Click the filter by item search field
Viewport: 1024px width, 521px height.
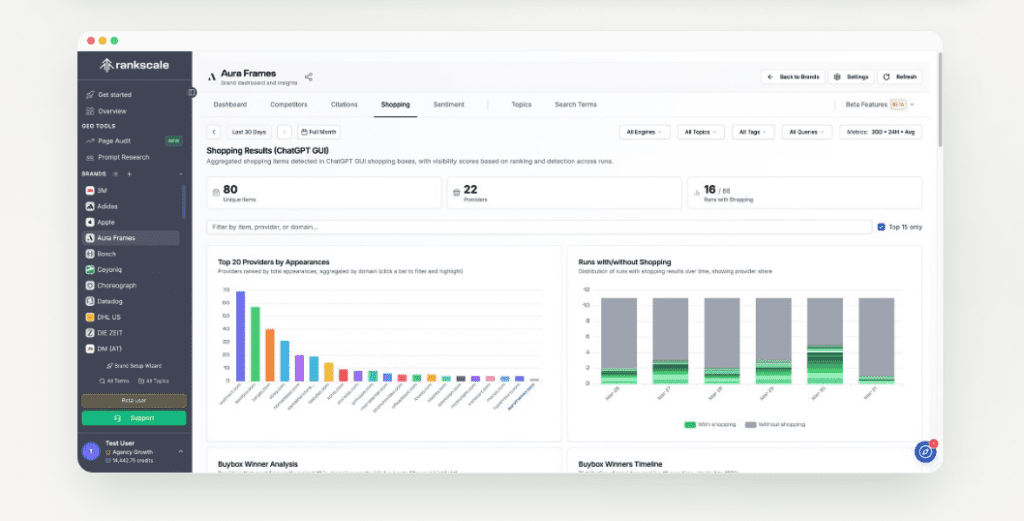538,227
